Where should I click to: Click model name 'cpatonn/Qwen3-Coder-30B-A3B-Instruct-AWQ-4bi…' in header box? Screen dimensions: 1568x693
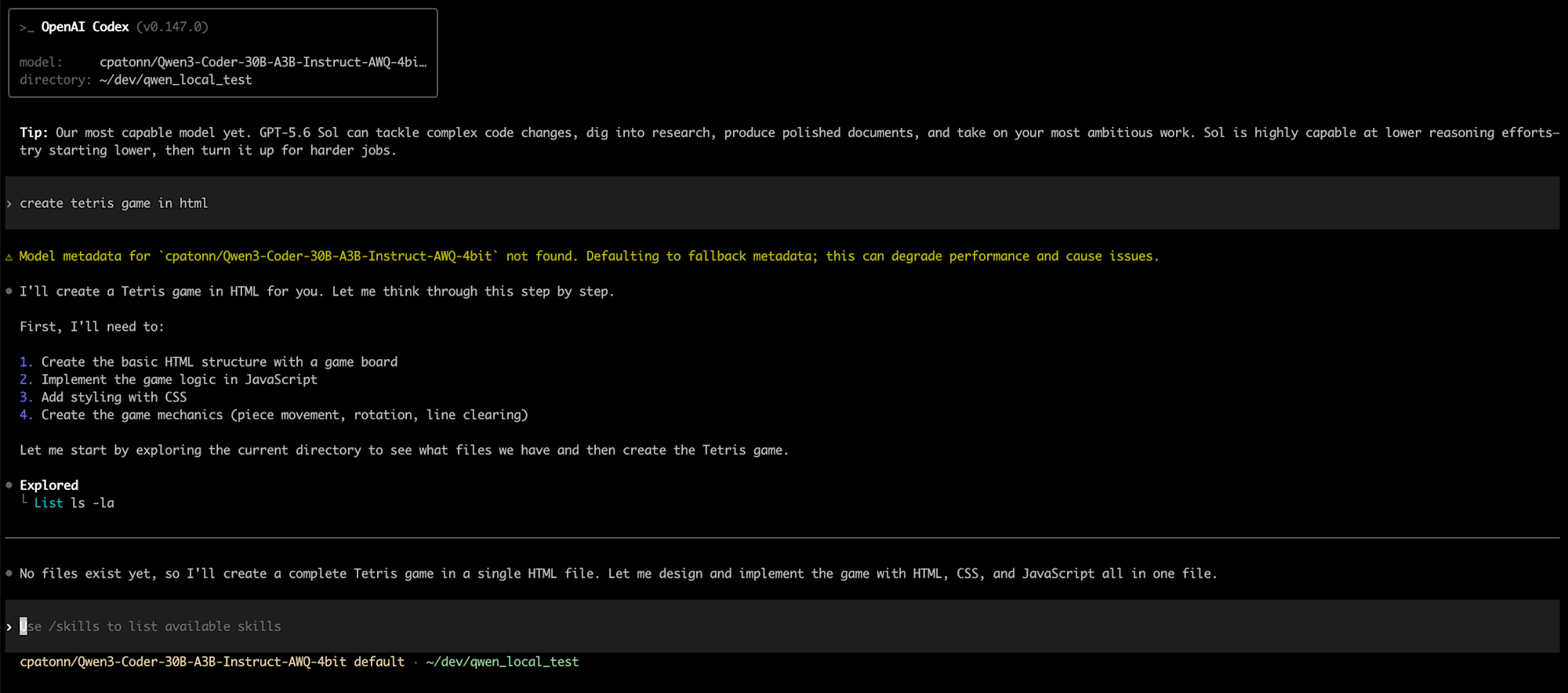[x=263, y=62]
